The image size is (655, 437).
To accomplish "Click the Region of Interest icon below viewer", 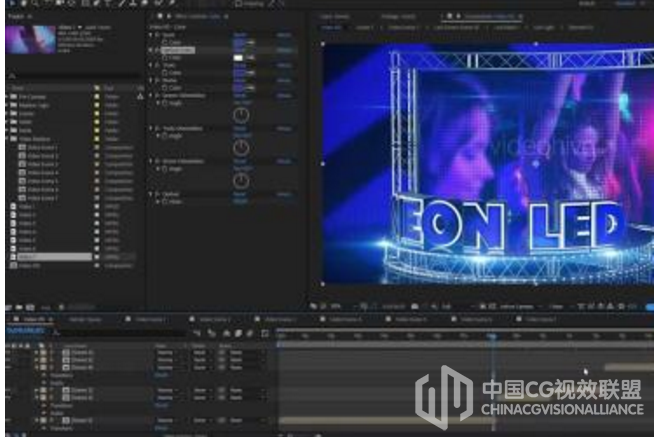I will [x=483, y=307].
